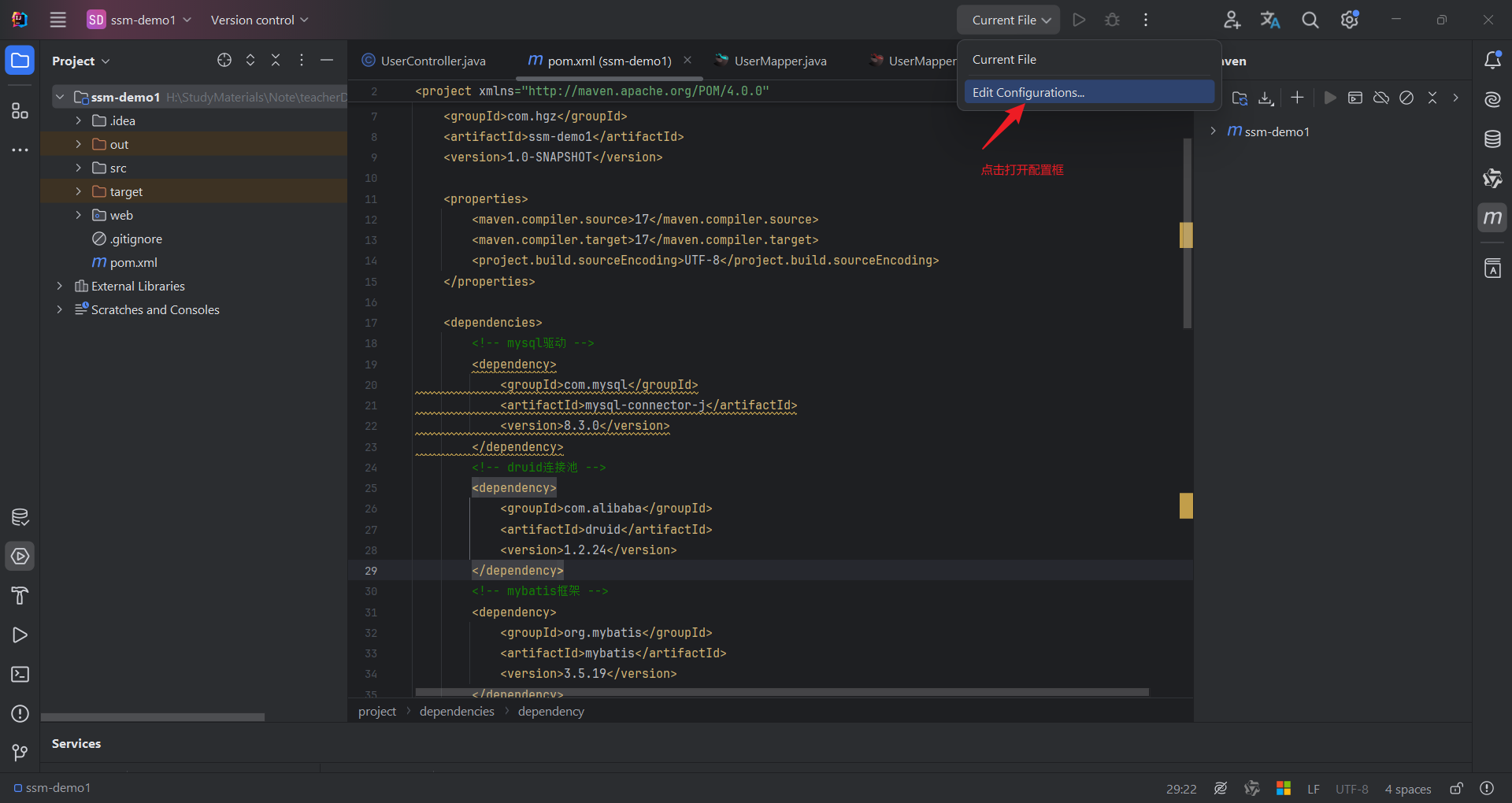
Task: Open the Structure tool window icon
Action: pyautogui.click(x=20, y=111)
